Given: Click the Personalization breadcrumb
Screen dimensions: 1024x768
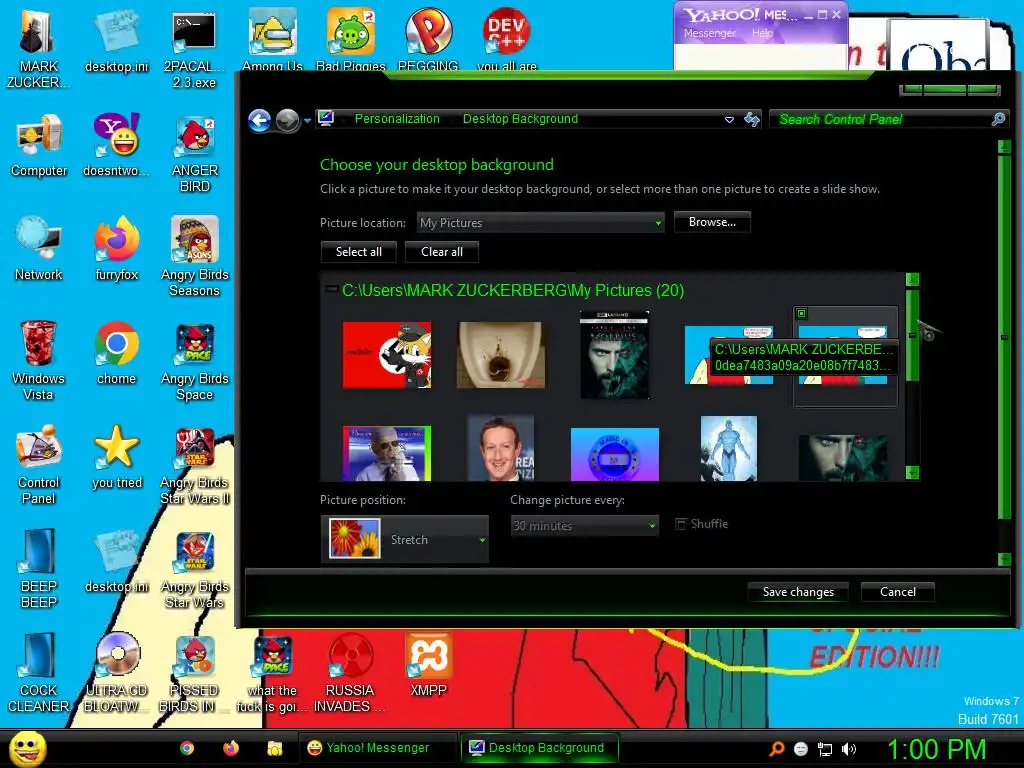Looking at the screenshot, I should click(397, 119).
